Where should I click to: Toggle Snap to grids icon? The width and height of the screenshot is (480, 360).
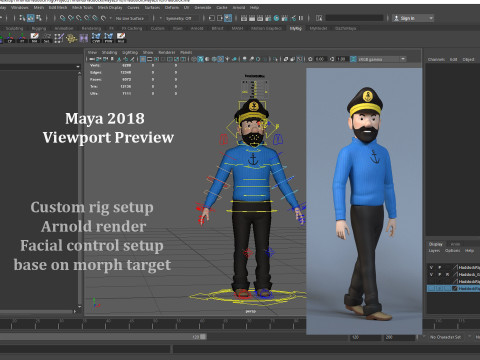tap(62, 18)
